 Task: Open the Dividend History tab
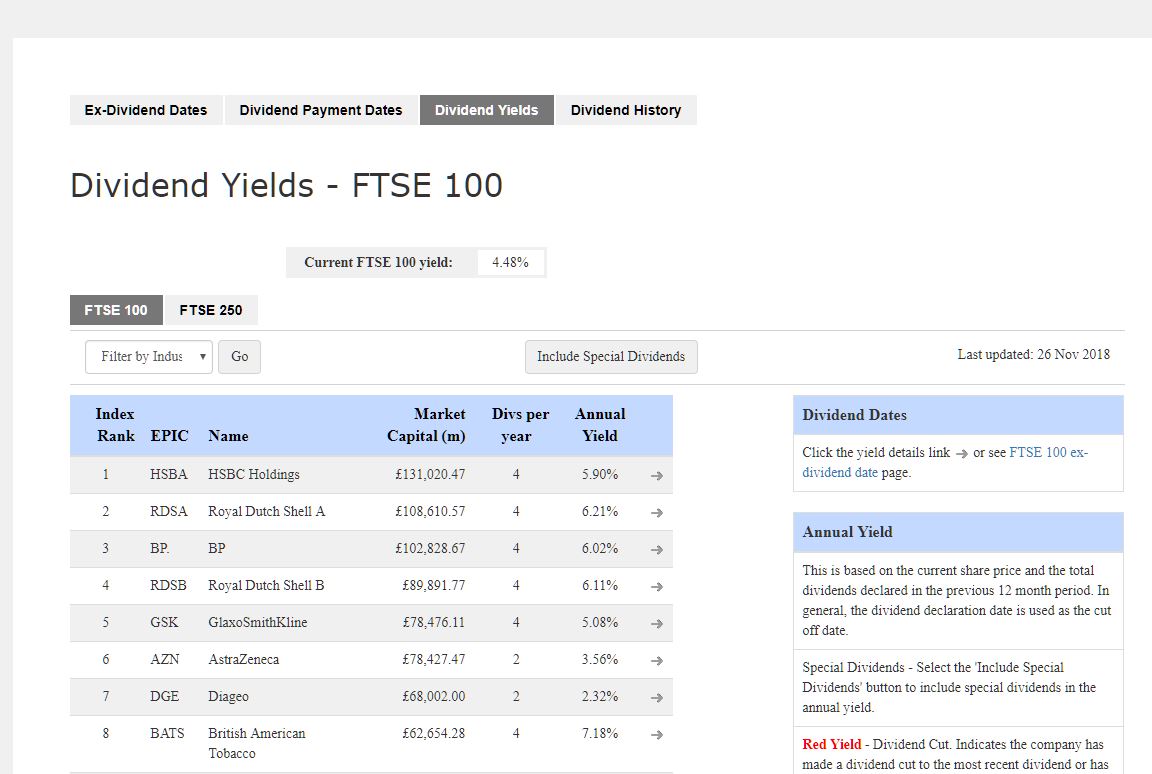click(x=626, y=110)
